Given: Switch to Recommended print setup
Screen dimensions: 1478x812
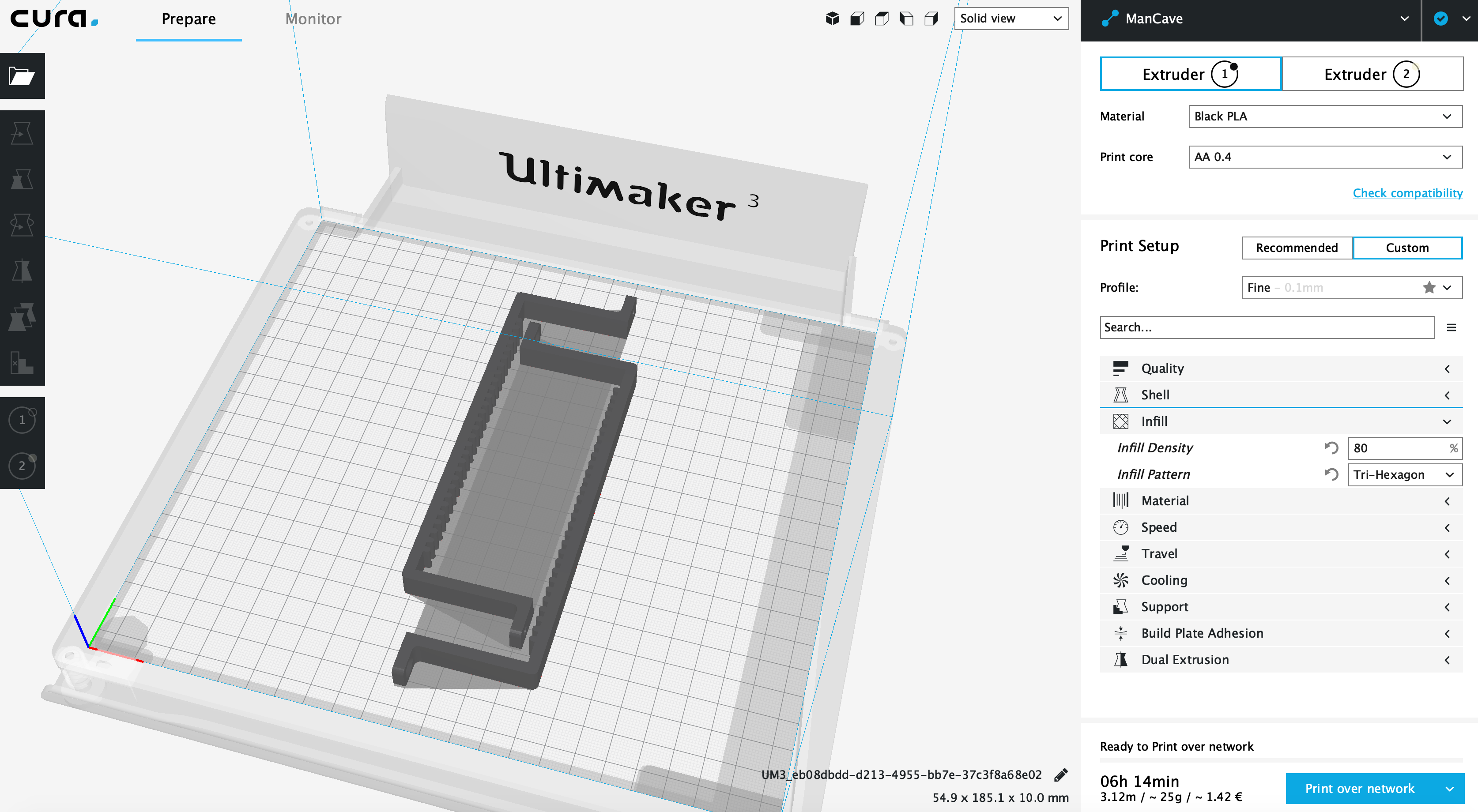Looking at the screenshot, I should click(x=1297, y=248).
